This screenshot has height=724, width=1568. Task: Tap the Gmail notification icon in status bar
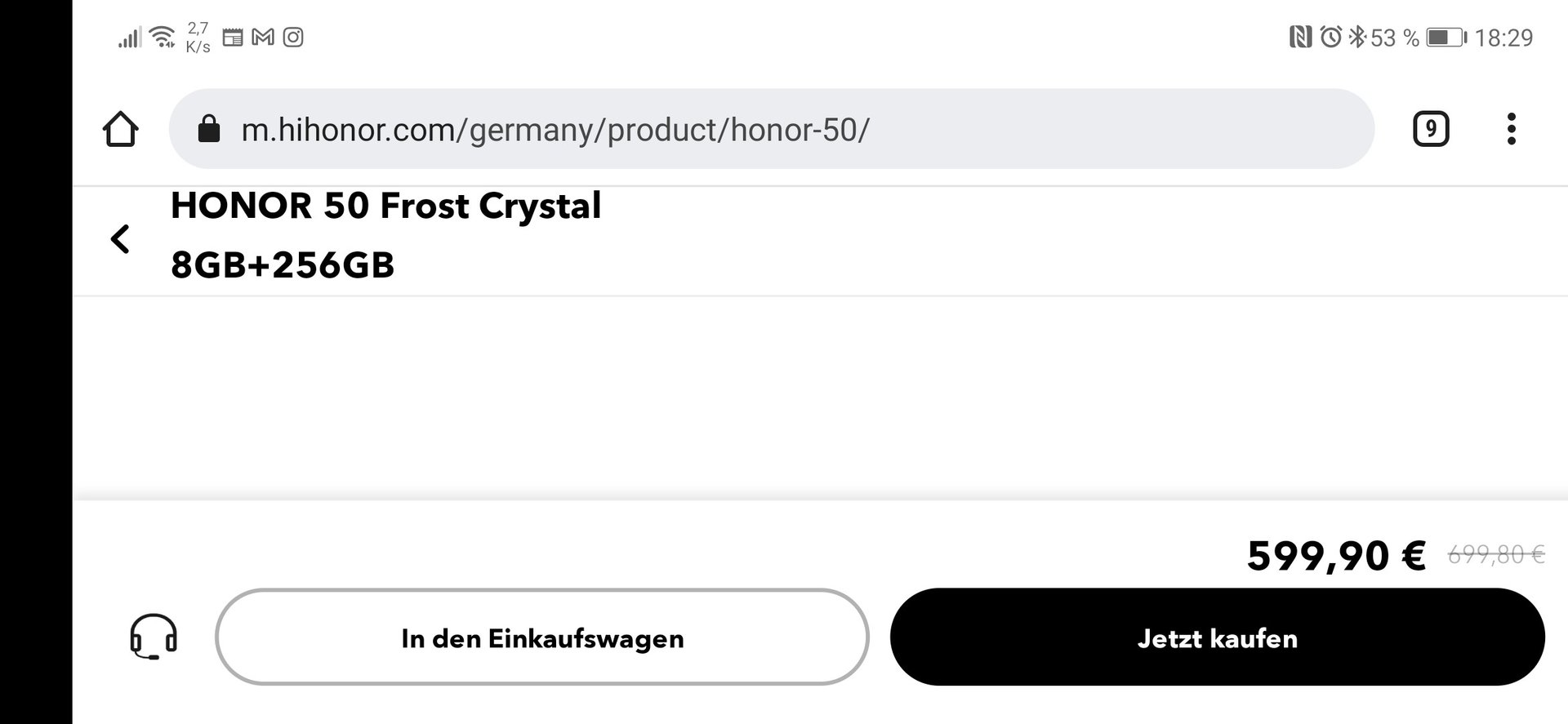(262, 37)
